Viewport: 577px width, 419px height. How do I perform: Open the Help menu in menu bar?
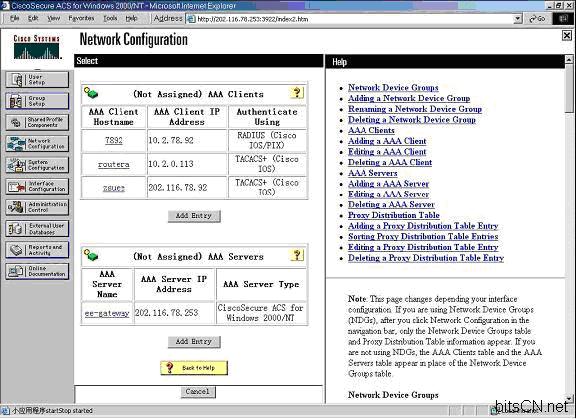click(131, 18)
